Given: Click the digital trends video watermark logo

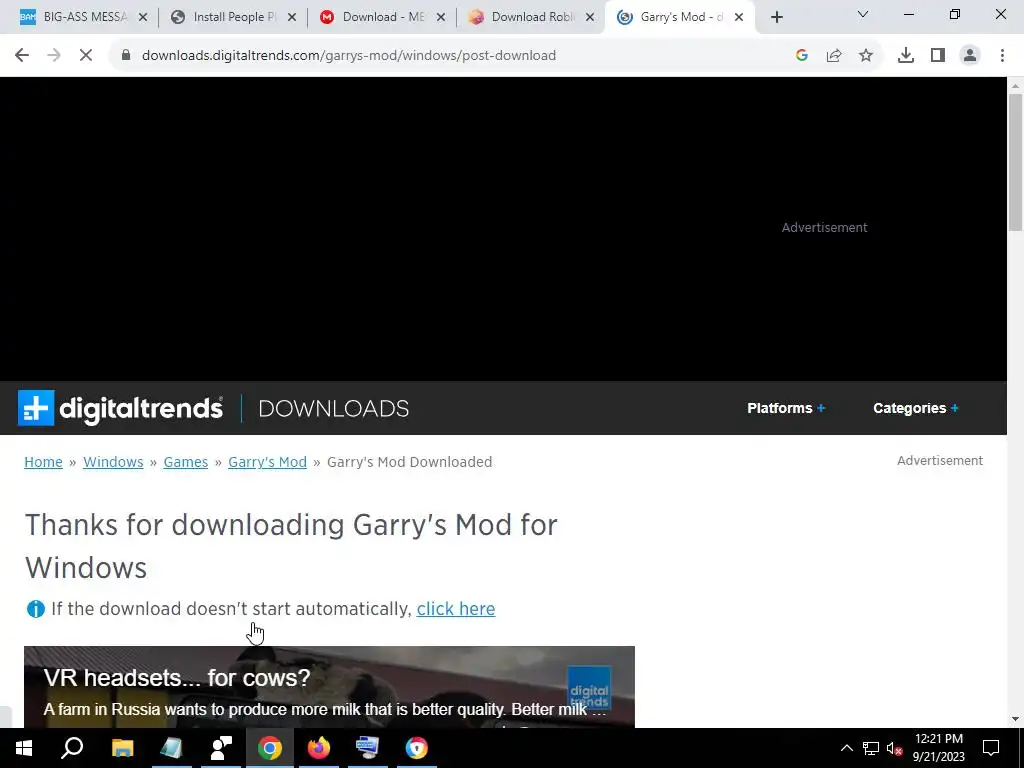Looking at the screenshot, I should 589,688.
